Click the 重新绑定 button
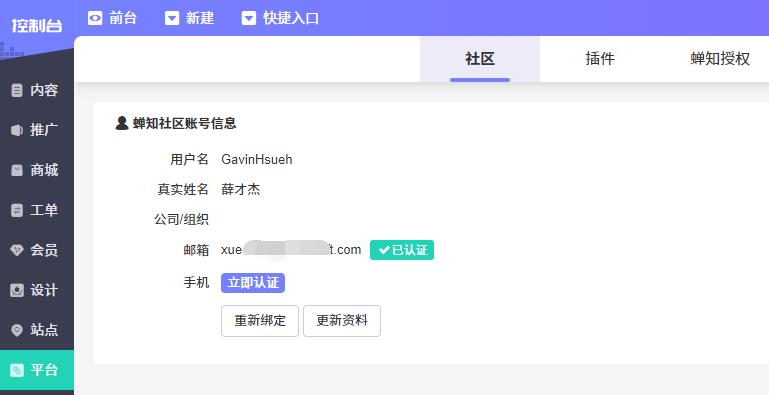The width and height of the screenshot is (769, 395). coord(260,321)
